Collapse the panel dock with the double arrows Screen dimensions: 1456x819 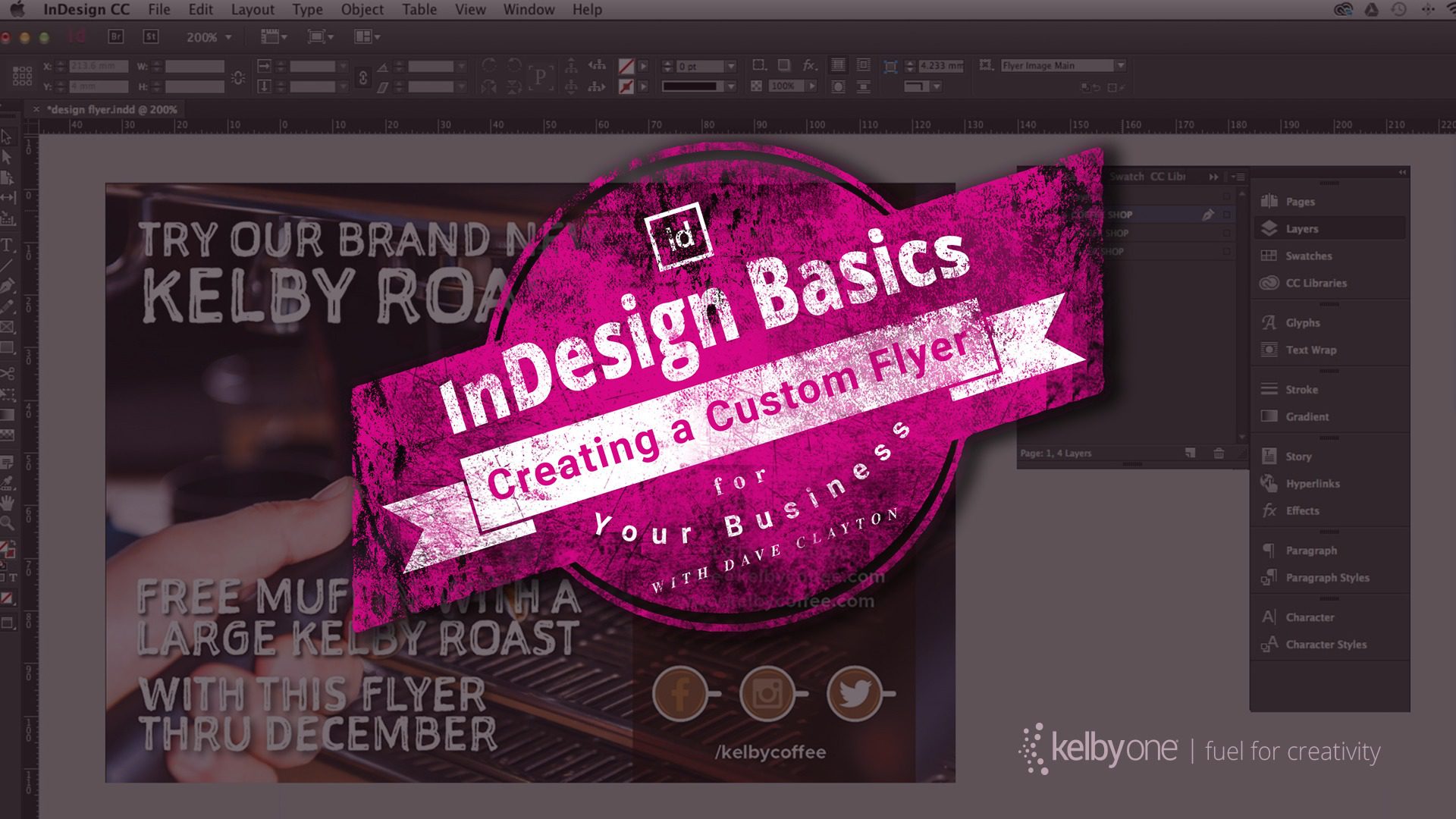coord(1402,173)
